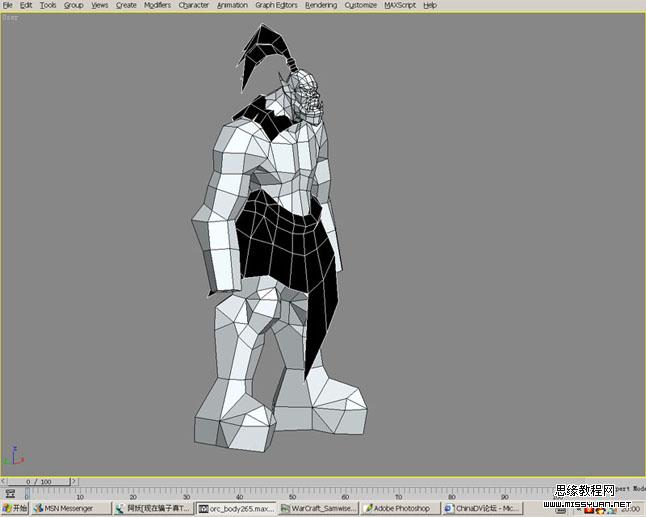This screenshot has width=646, height=517.
Task: Open the Help menu
Action: pyautogui.click(x=430, y=5)
